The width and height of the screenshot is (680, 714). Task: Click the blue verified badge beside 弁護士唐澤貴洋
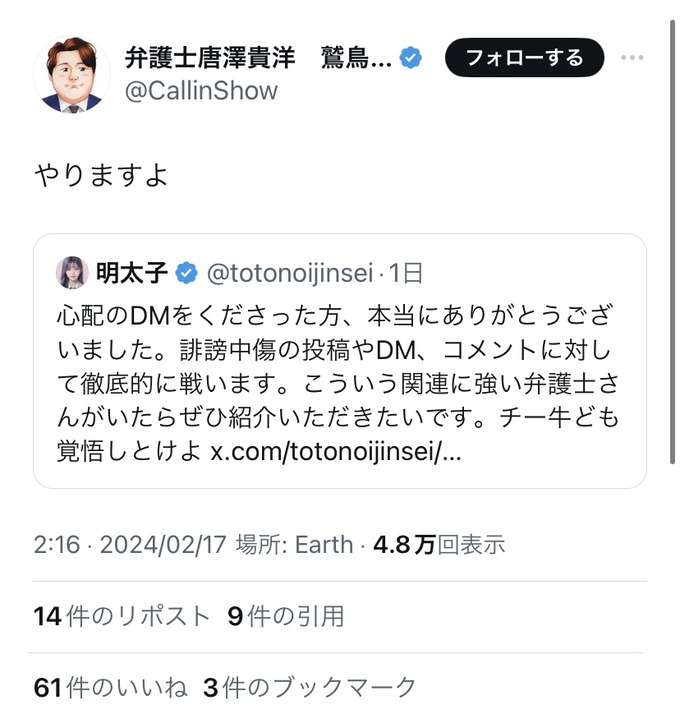click(x=410, y=58)
